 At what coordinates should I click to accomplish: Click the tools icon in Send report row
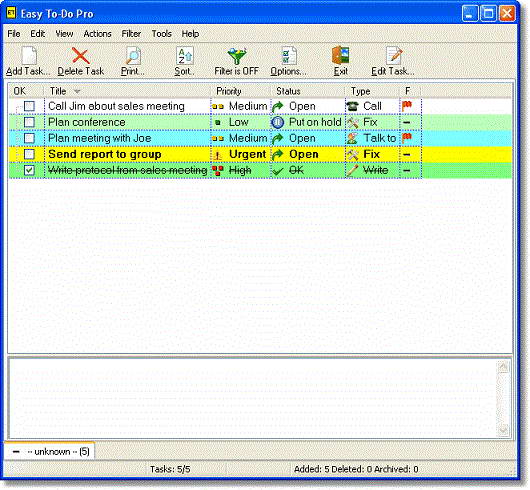coord(353,154)
